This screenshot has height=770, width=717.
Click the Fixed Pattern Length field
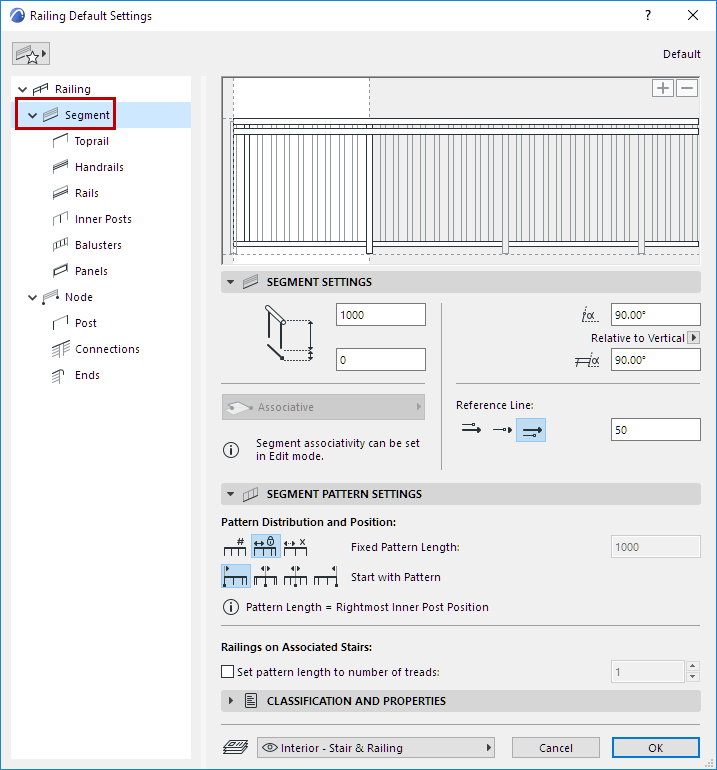pos(656,547)
